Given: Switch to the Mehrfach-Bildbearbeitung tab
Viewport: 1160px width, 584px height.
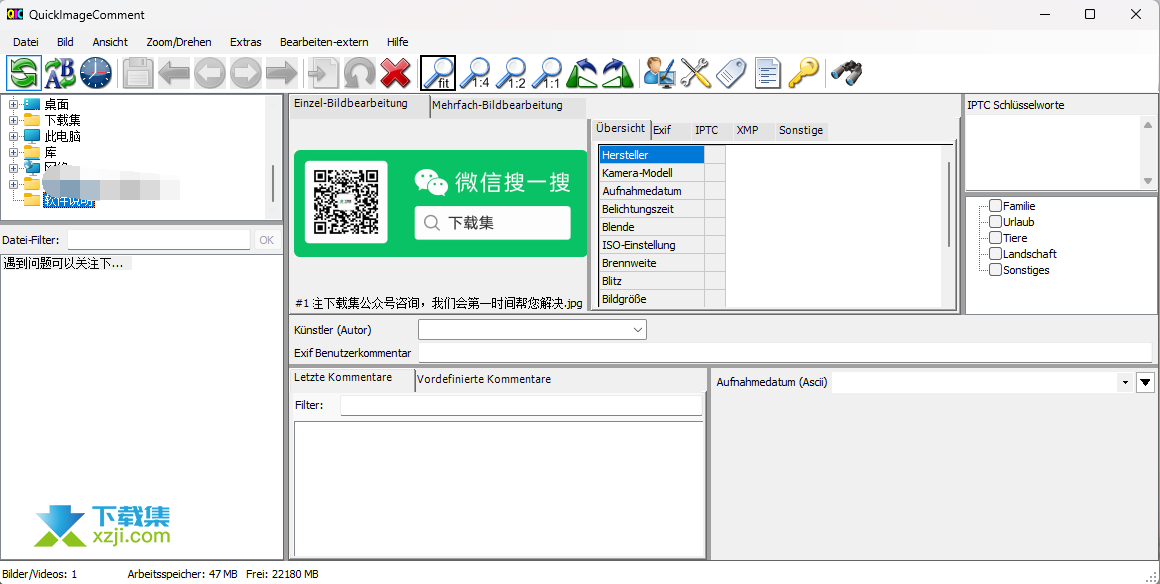Looking at the screenshot, I should tap(508, 106).
